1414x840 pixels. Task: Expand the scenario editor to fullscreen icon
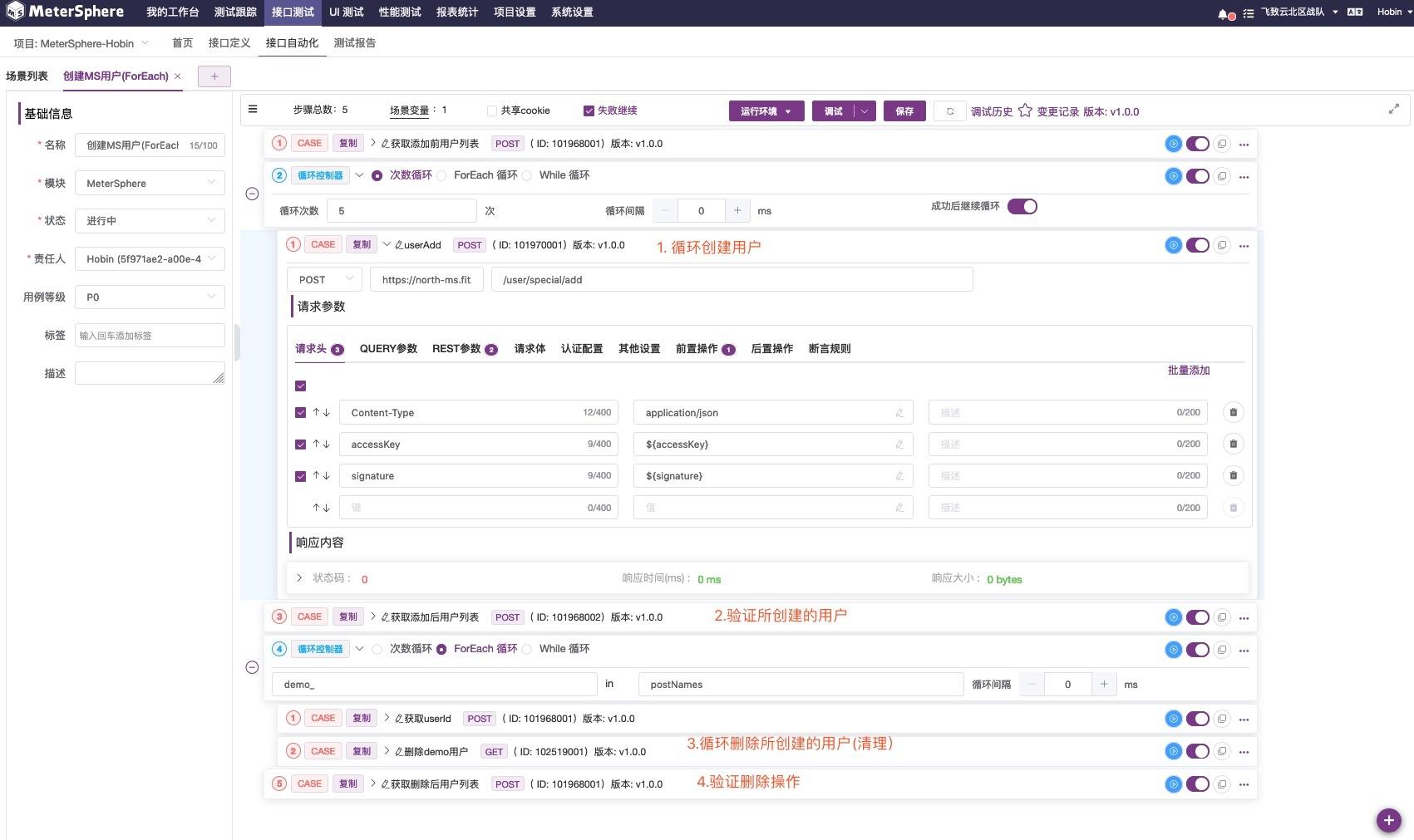point(1394,107)
